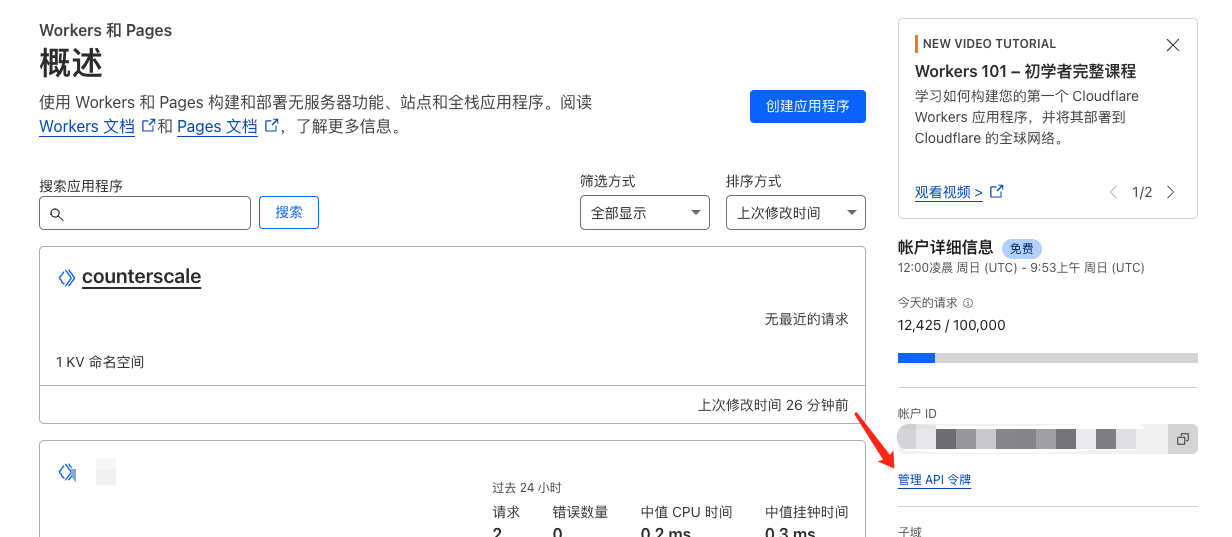Click the 过去 24 小时 label

tap(527, 488)
